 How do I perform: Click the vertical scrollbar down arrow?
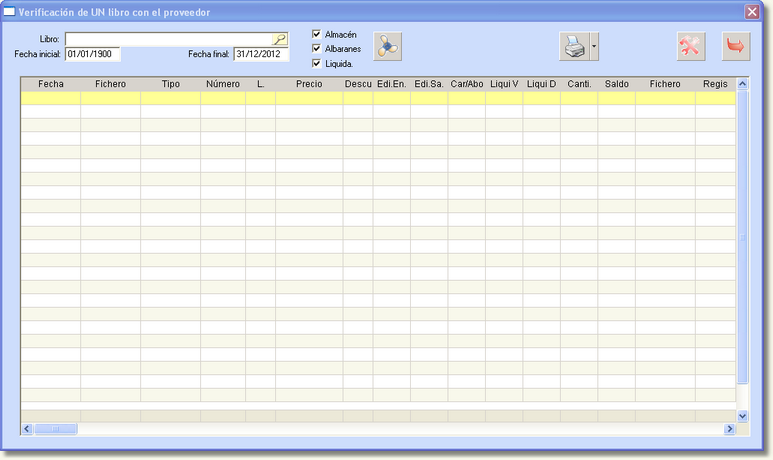[x=743, y=415]
